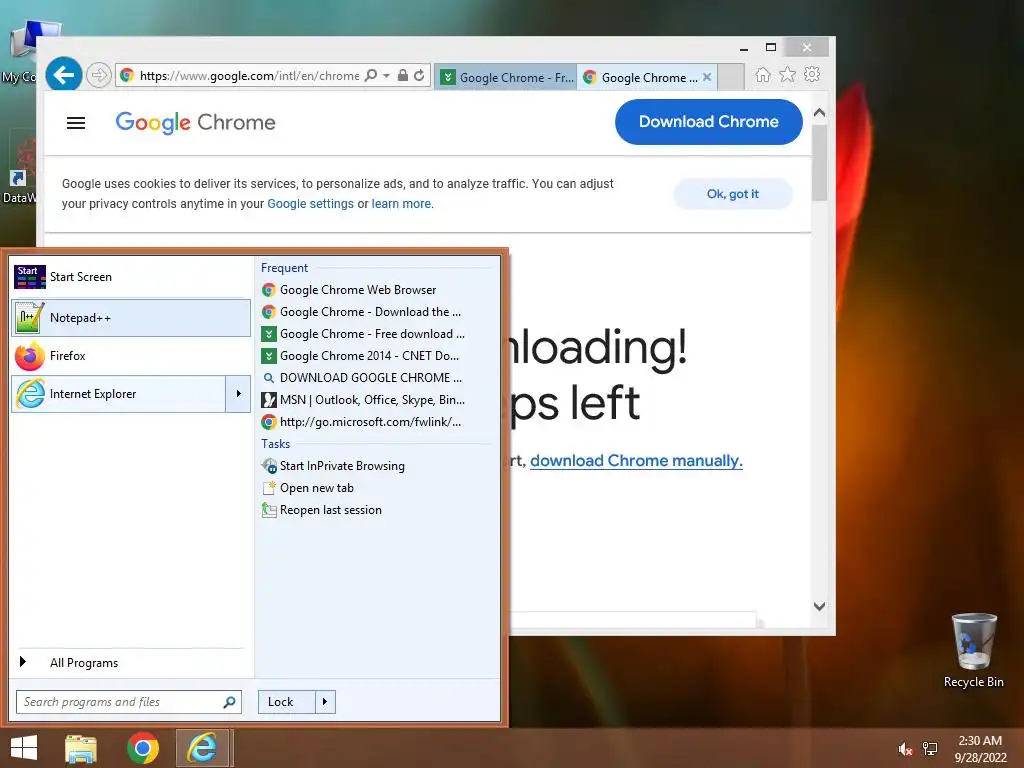The image size is (1024, 768).
Task: Click the network tray icon
Action: pos(930,749)
